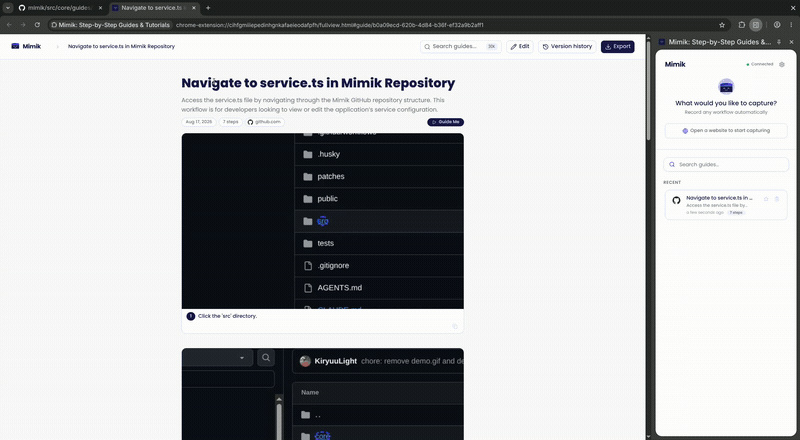
Task: Go back in browser history
Action: 9,25
